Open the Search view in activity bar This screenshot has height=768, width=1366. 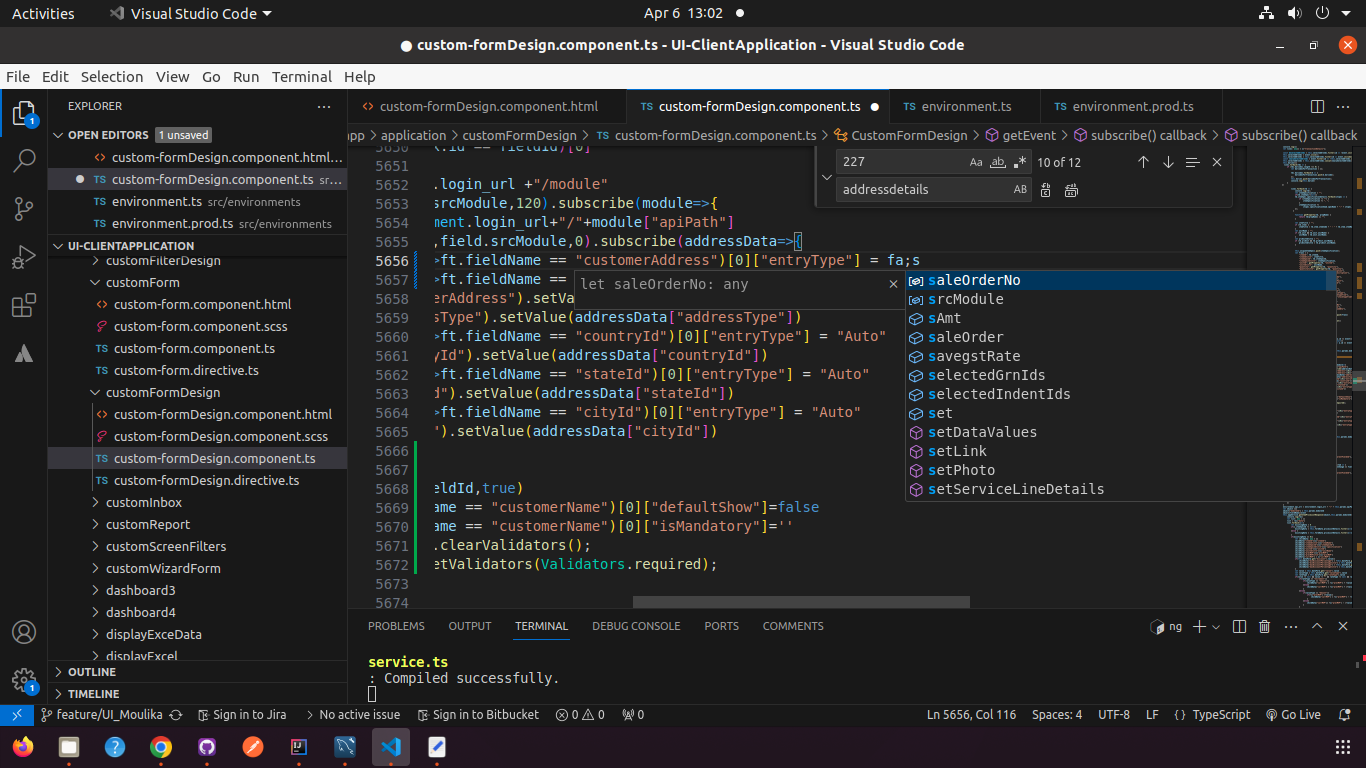pyautogui.click(x=24, y=160)
